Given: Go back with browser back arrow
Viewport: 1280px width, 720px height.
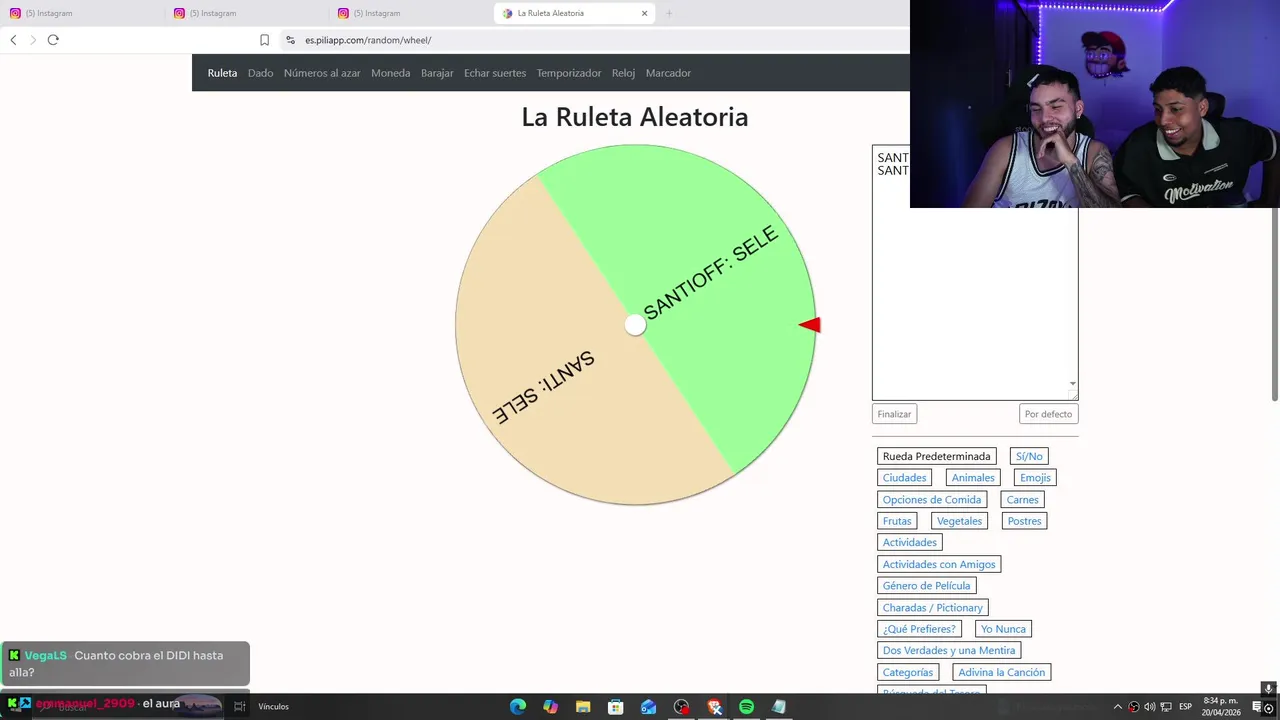Looking at the screenshot, I should tap(13, 40).
